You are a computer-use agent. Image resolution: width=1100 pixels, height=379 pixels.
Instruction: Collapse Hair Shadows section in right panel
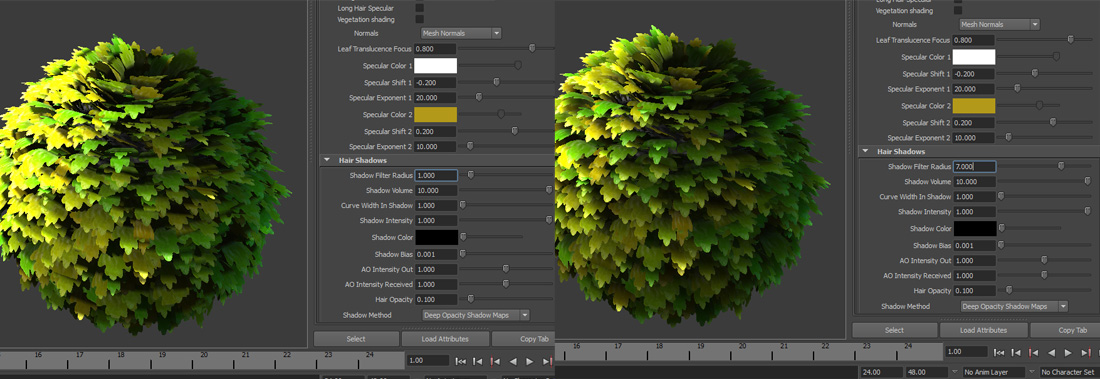[865, 152]
